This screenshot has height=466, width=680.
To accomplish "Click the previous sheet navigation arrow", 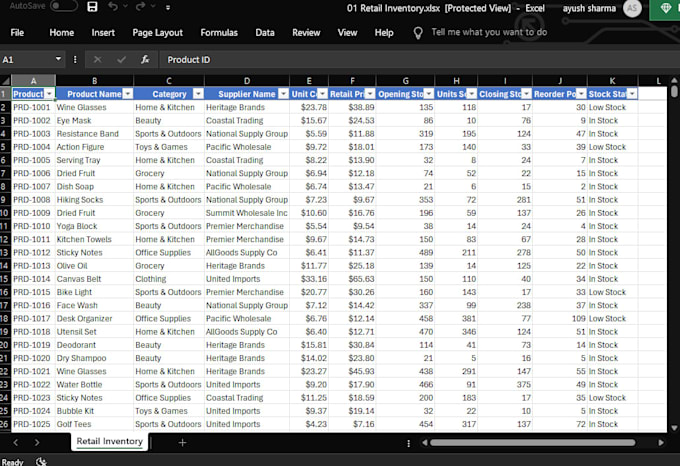I will tap(16, 443).
